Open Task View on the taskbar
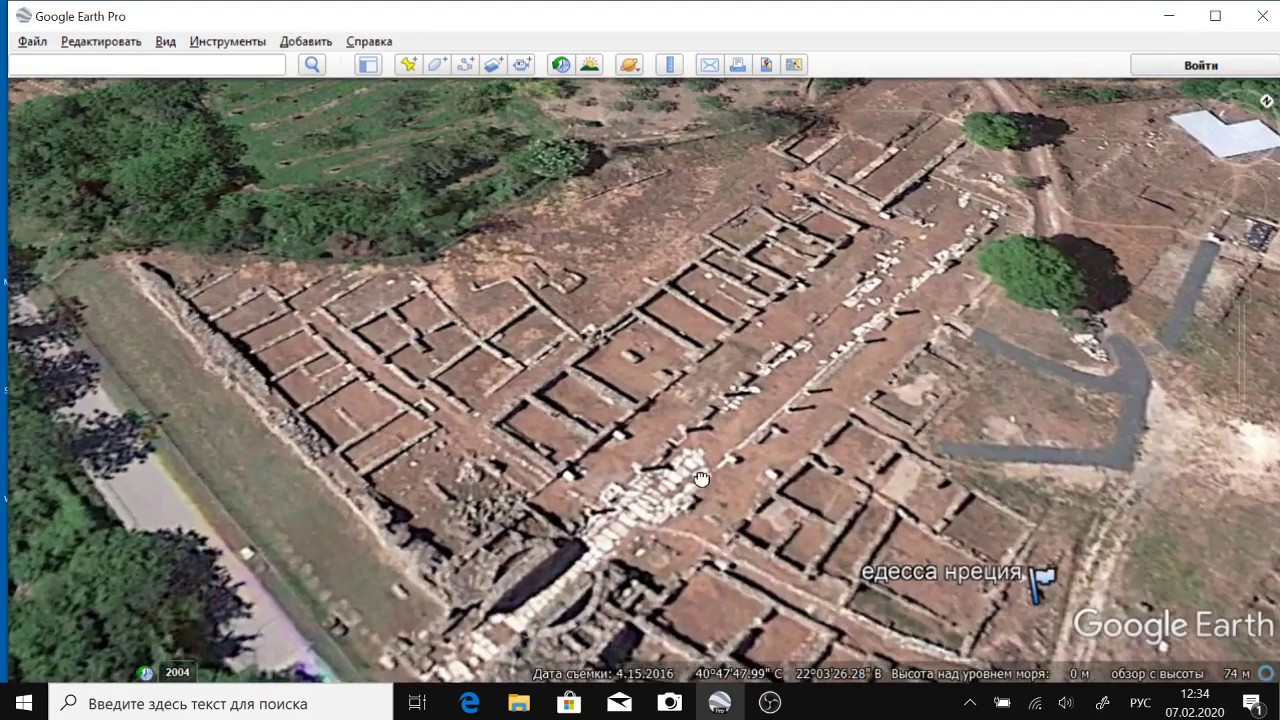 (418, 703)
